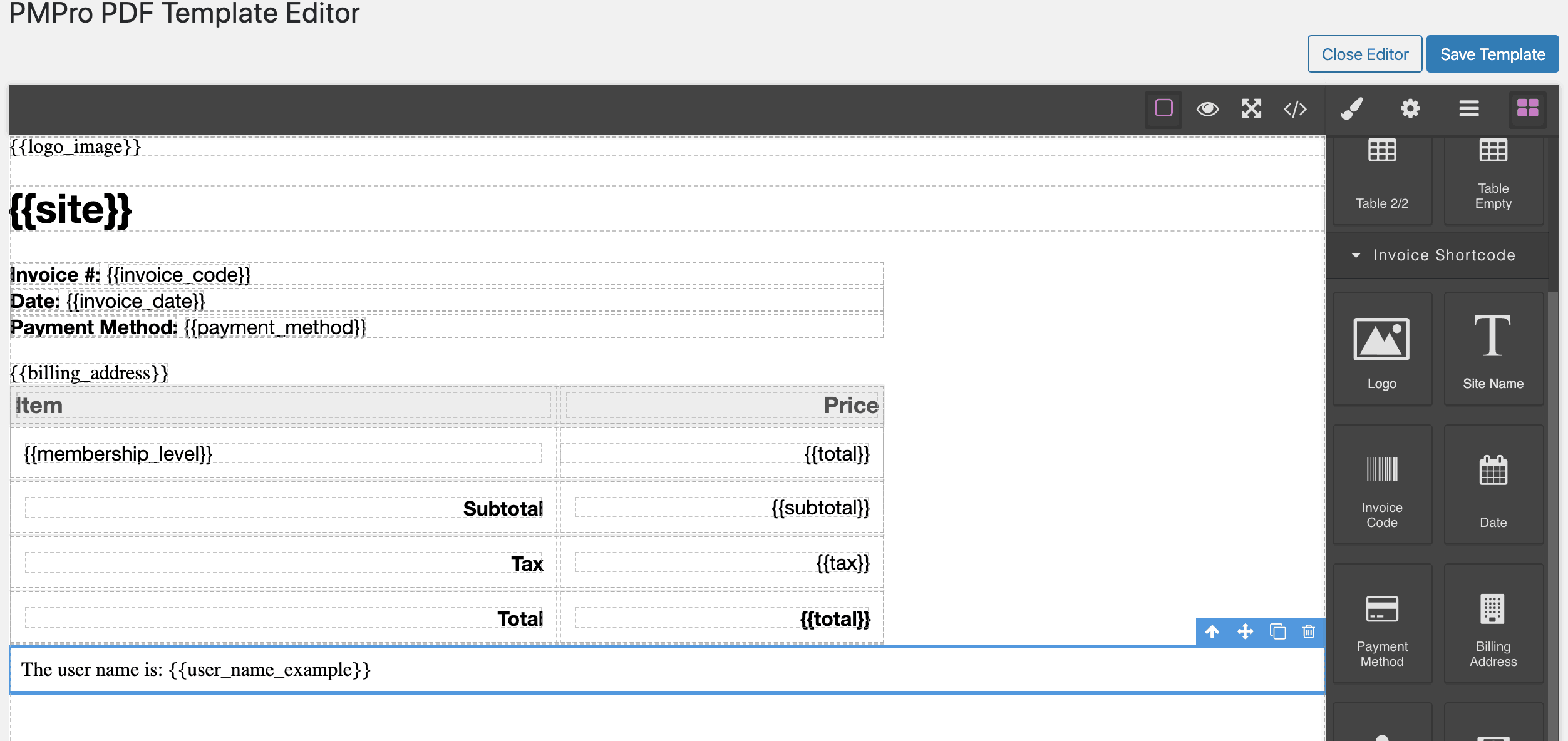Duplicate the selected component using copy icon
The width and height of the screenshot is (1568, 741).
pyautogui.click(x=1276, y=632)
